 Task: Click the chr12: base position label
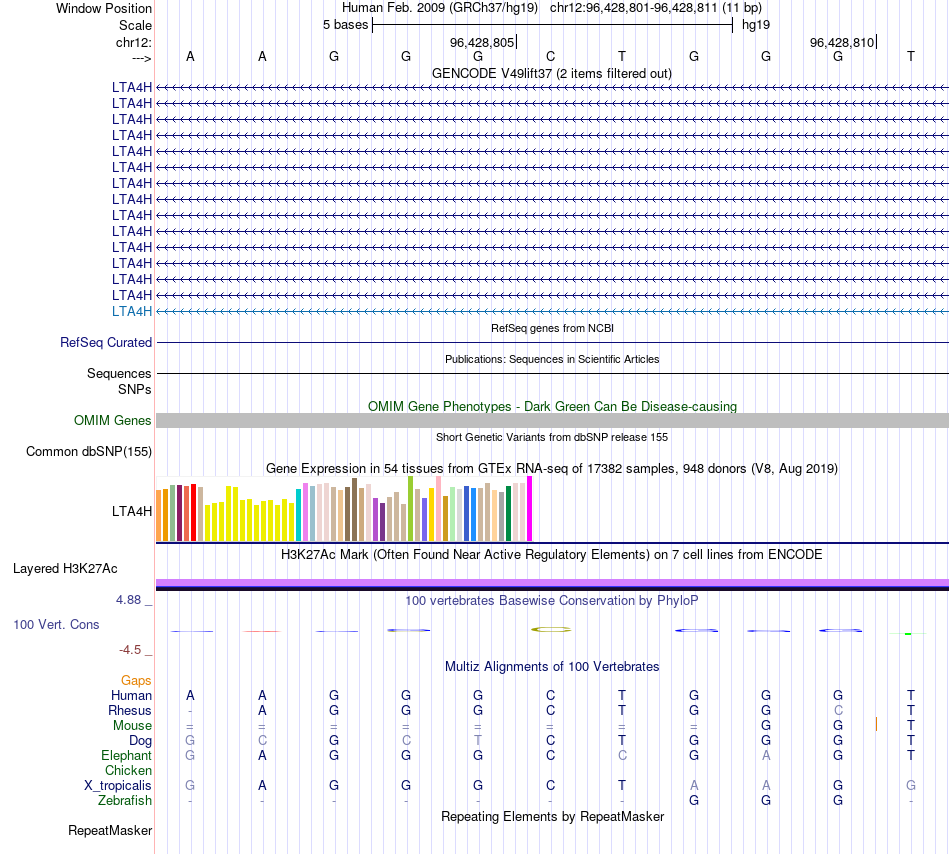coord(133,42)
